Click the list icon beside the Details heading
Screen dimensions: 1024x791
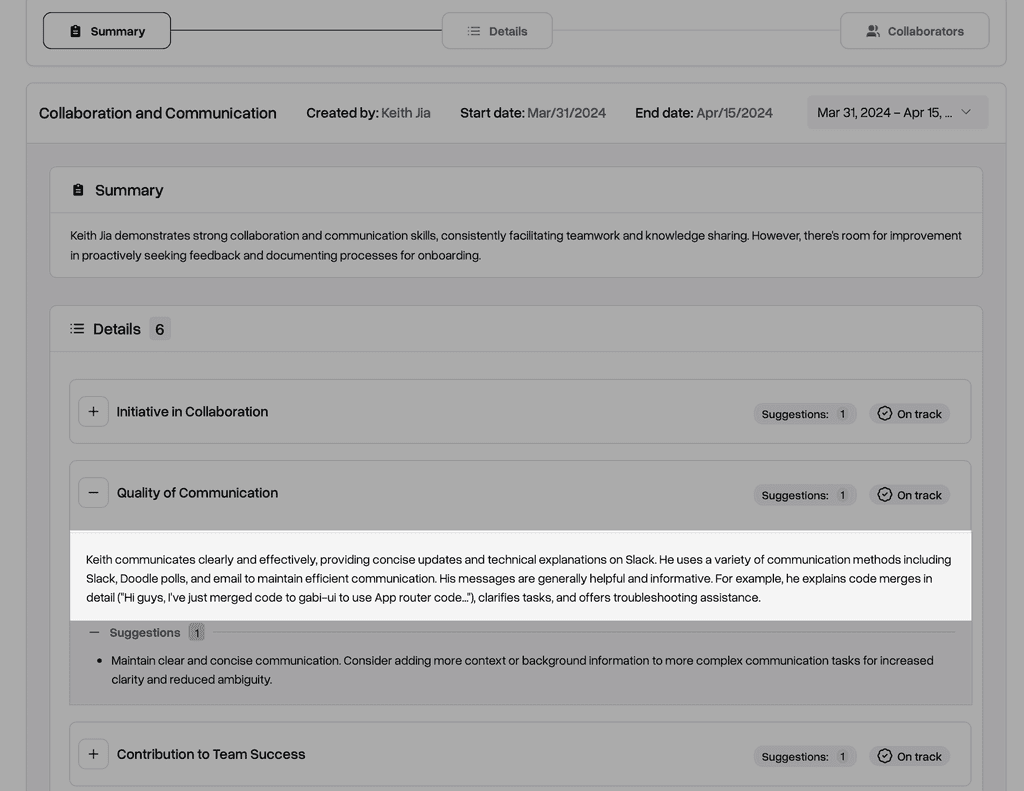coord(77,328)
